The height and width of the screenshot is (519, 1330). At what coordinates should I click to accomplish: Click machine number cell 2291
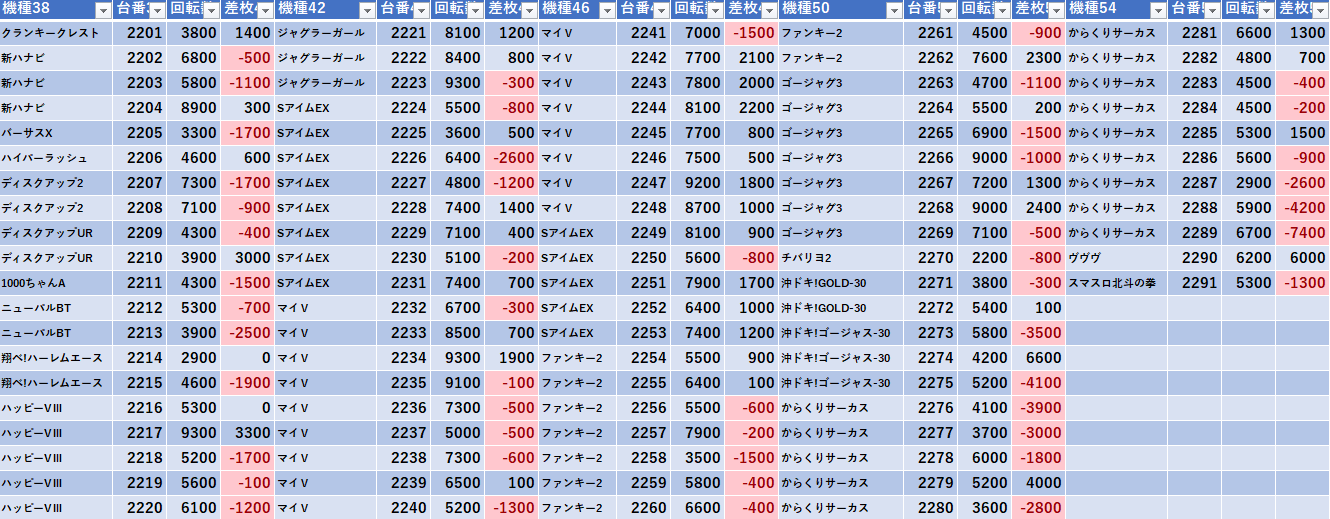click(x=1195, y=283)
